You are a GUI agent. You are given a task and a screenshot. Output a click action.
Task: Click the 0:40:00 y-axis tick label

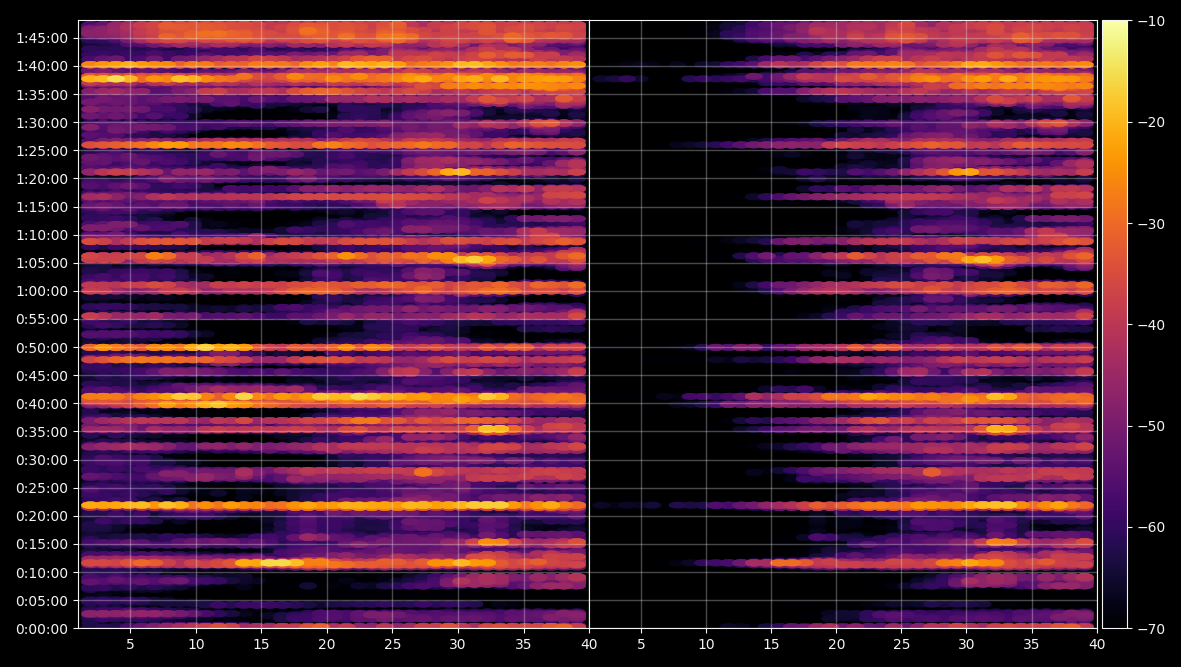(x=42, y=404)
